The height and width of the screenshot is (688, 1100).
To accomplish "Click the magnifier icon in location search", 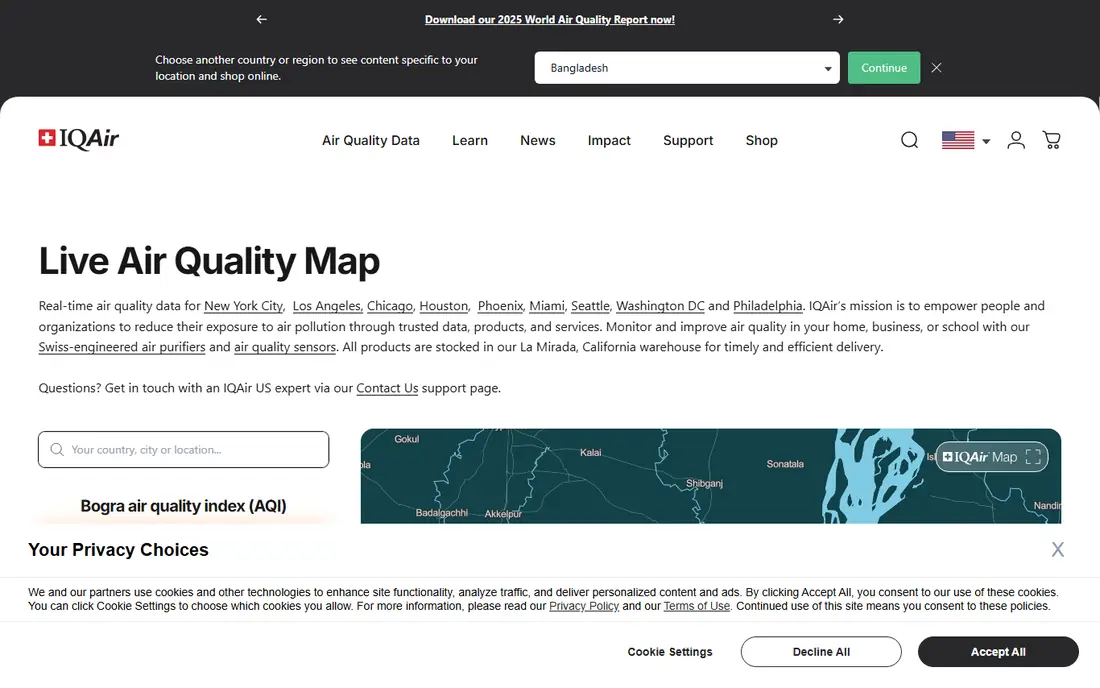I will pos(57,450).
